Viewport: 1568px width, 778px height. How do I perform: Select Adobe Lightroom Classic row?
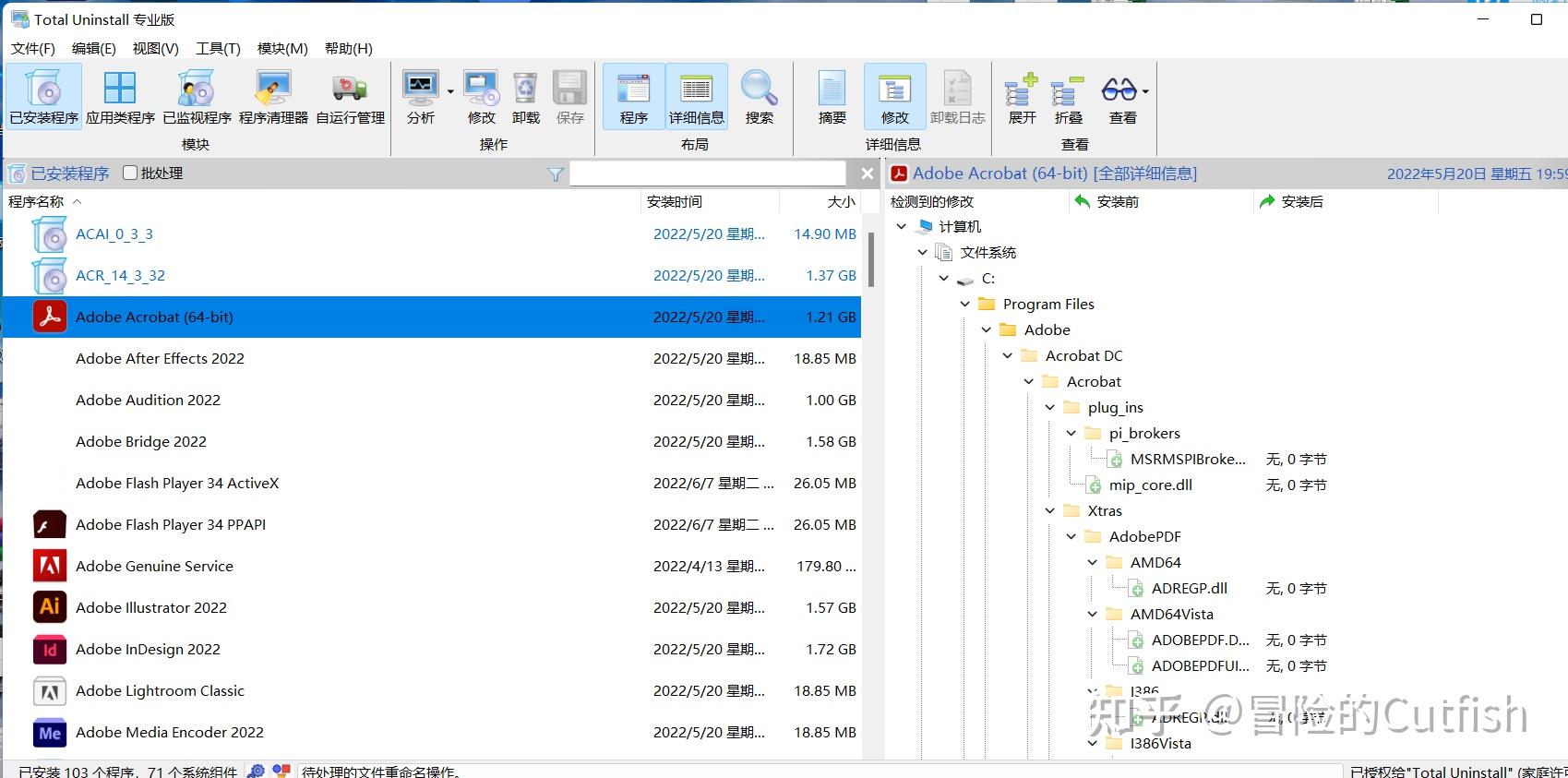(x=432, y=690)
